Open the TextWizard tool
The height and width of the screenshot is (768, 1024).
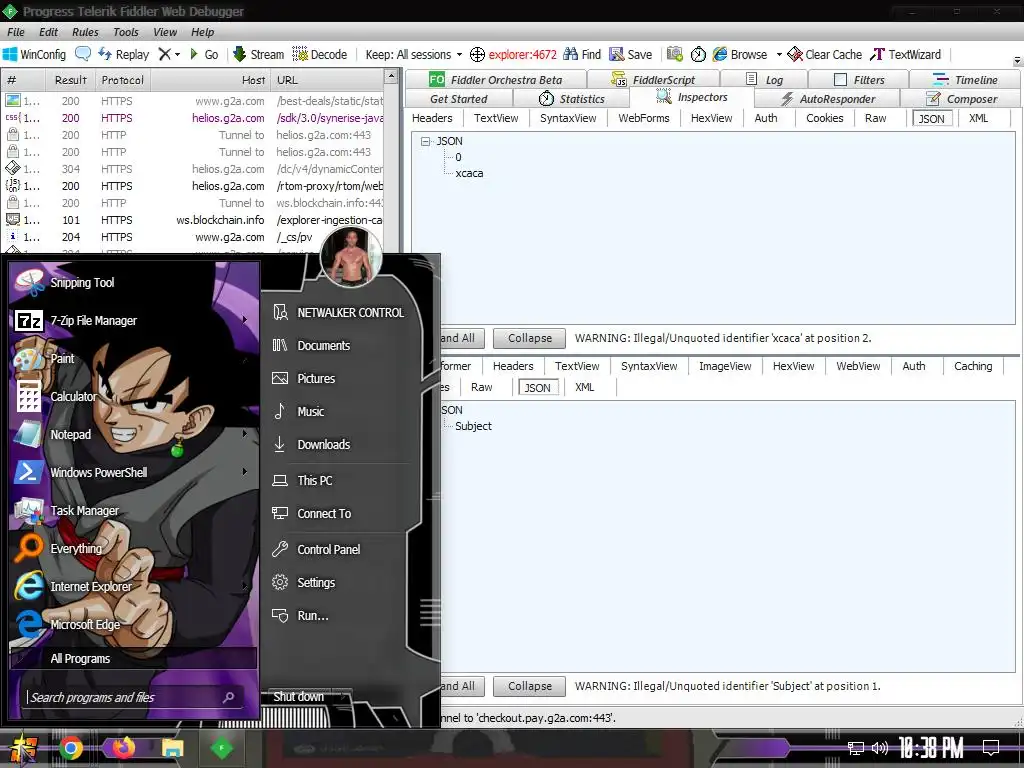click(906, 54)
